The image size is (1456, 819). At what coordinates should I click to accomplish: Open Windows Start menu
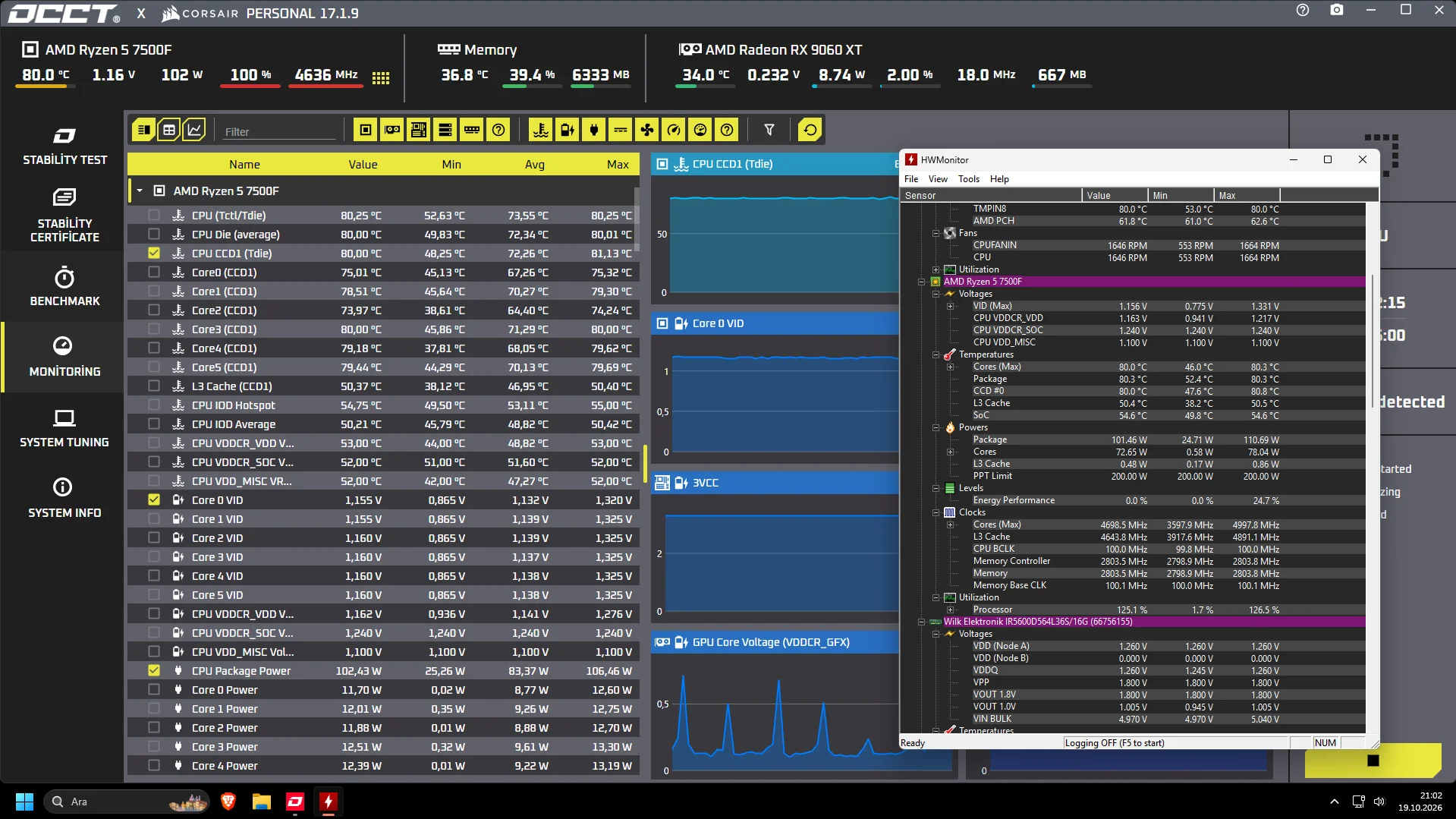(x=24, y=802)
